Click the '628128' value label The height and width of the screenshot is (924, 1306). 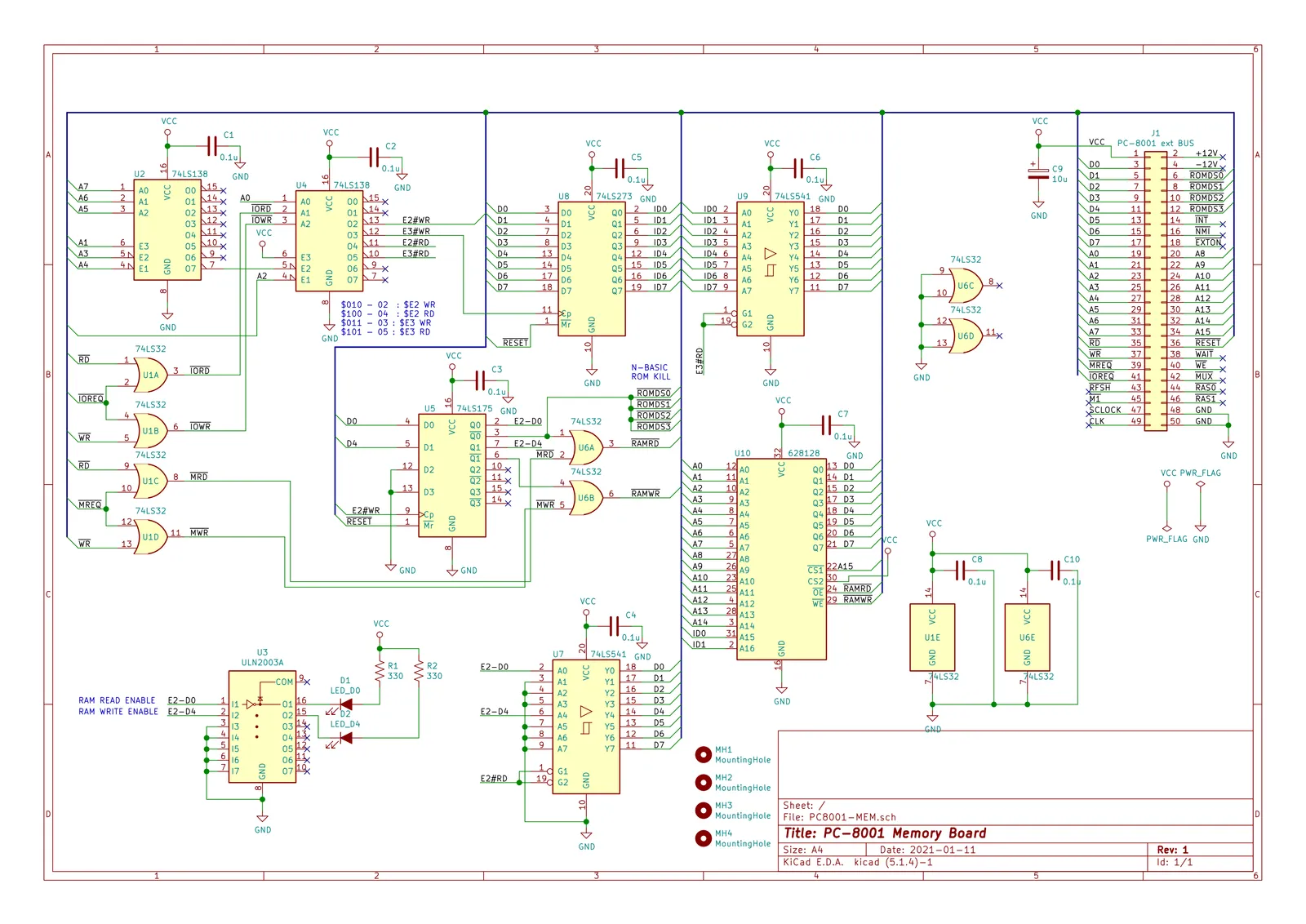point(803,453)
